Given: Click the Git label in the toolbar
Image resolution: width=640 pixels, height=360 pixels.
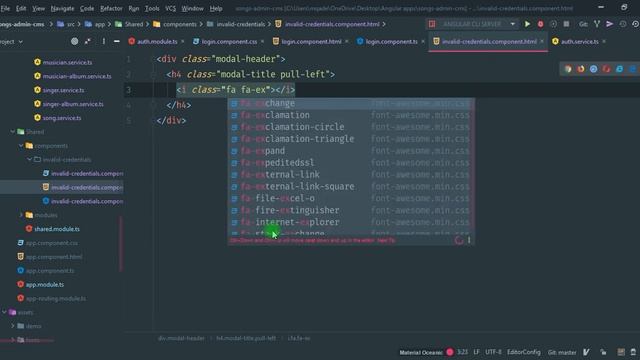Looking at the screenshot, I should point(583,24).
